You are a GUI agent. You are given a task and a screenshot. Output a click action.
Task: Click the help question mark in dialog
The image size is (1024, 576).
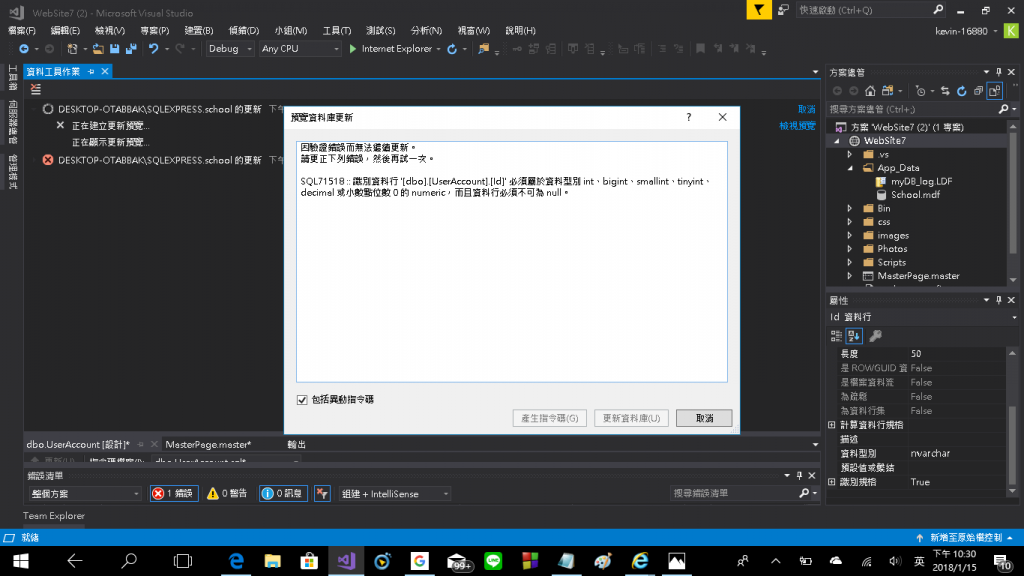tap(688, 117)
